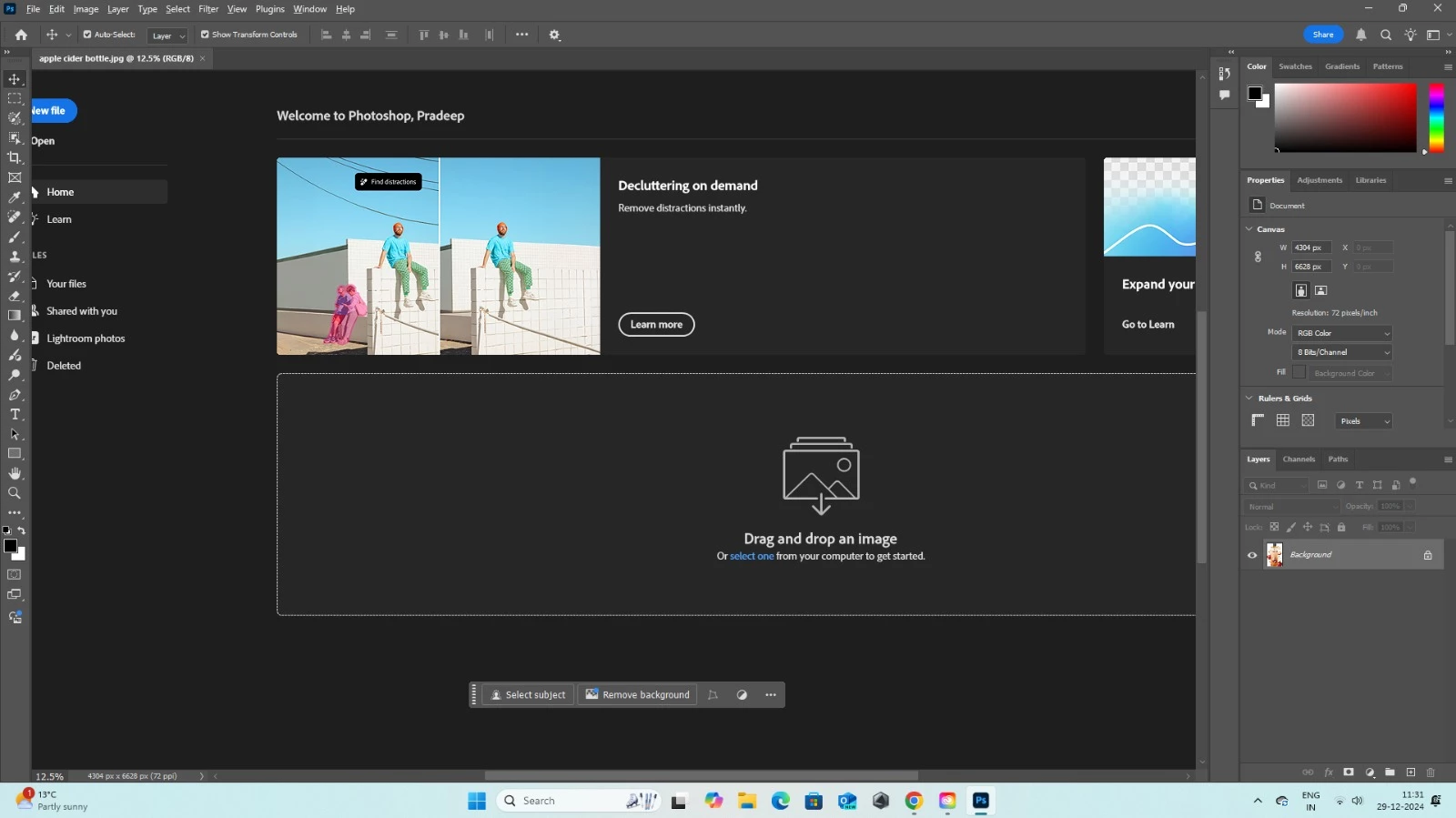Create new group folder icon
This screenshot has width=1456, height=818.
tap(1390, 773)
